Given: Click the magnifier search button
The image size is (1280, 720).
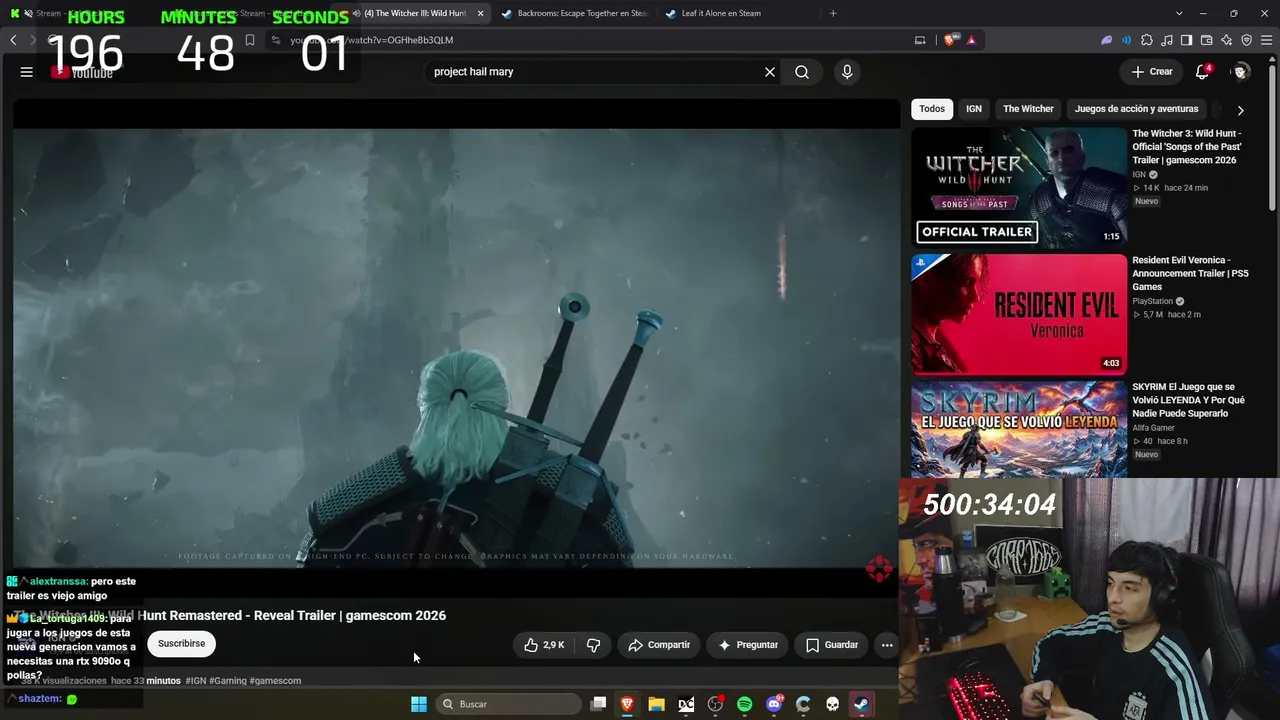Looking at the screenshot, I should [x=802, y=72].
